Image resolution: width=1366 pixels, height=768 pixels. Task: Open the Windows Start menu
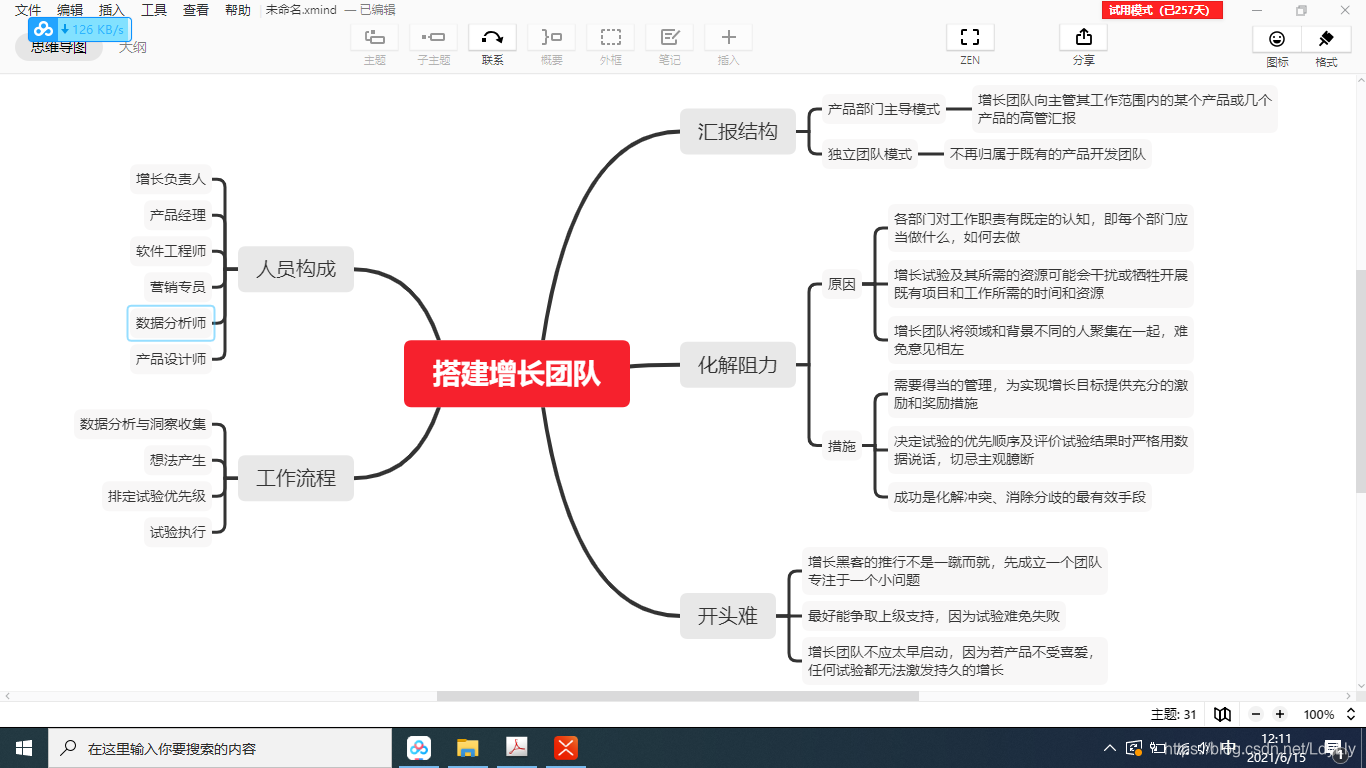coord(24,748)
